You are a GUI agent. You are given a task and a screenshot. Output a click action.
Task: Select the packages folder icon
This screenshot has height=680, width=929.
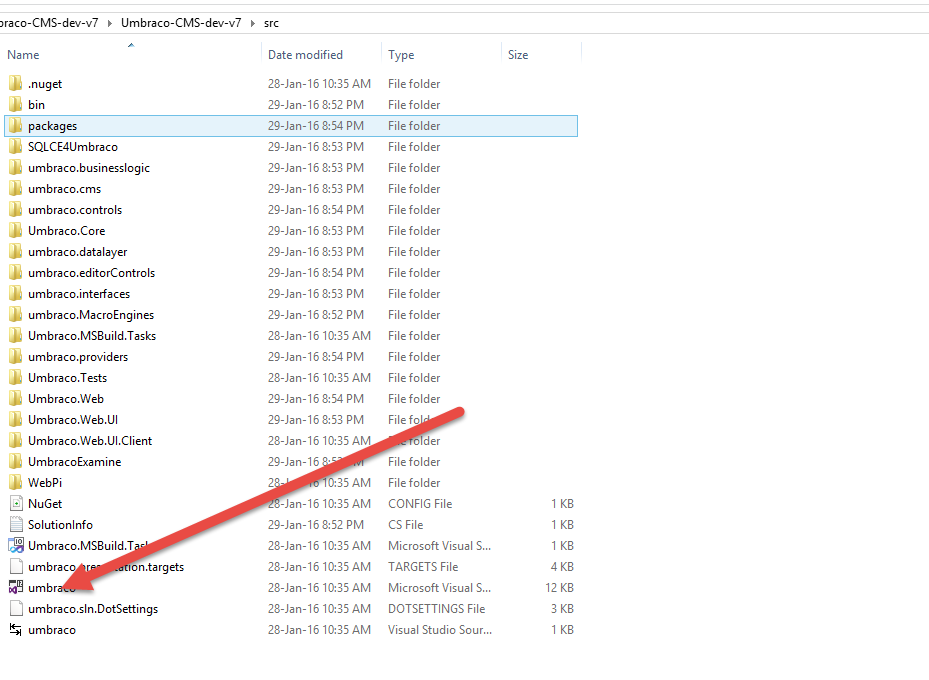click(x=16, y=126)
